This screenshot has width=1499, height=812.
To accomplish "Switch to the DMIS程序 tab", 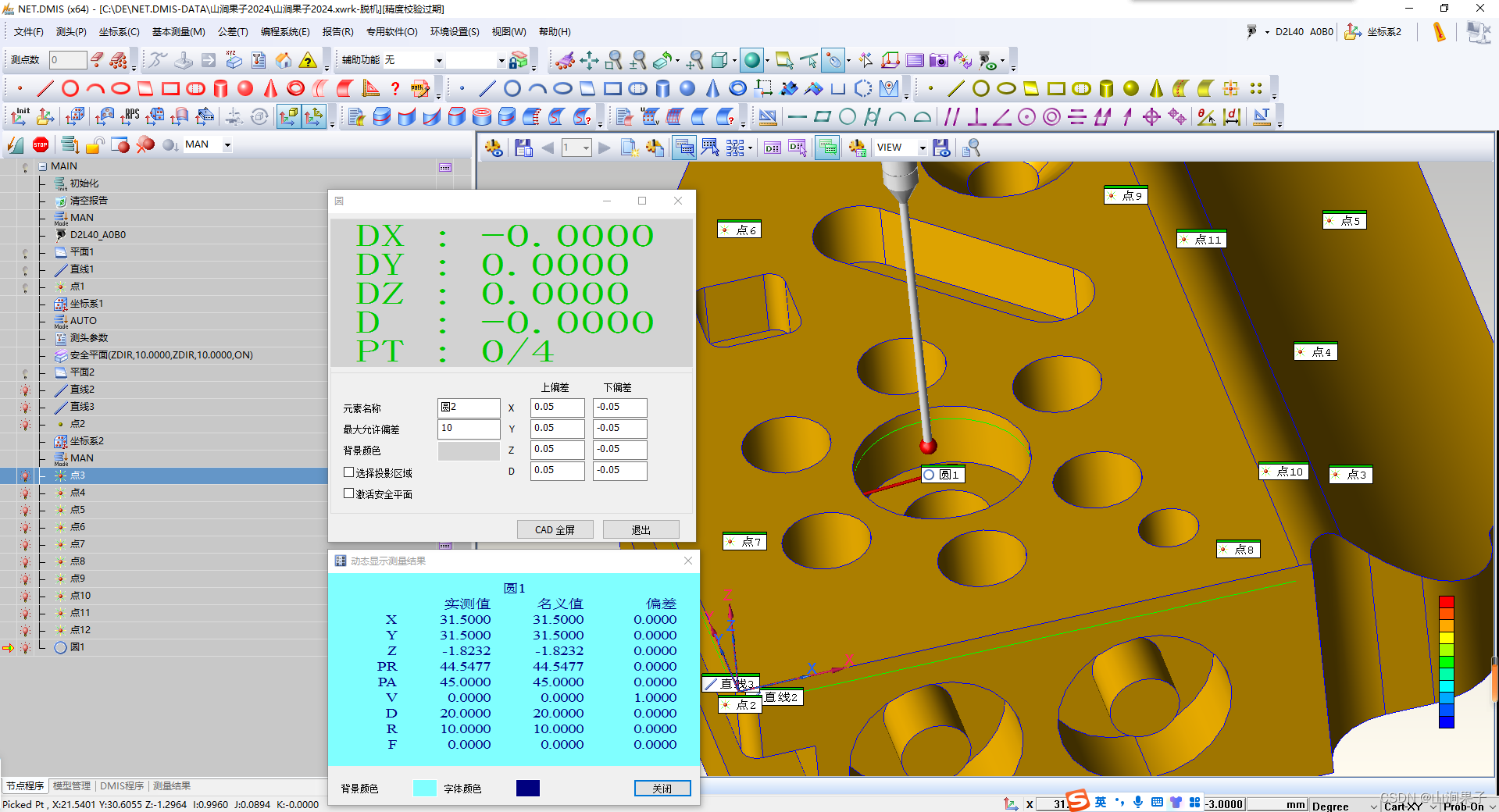I will point(122,786).
